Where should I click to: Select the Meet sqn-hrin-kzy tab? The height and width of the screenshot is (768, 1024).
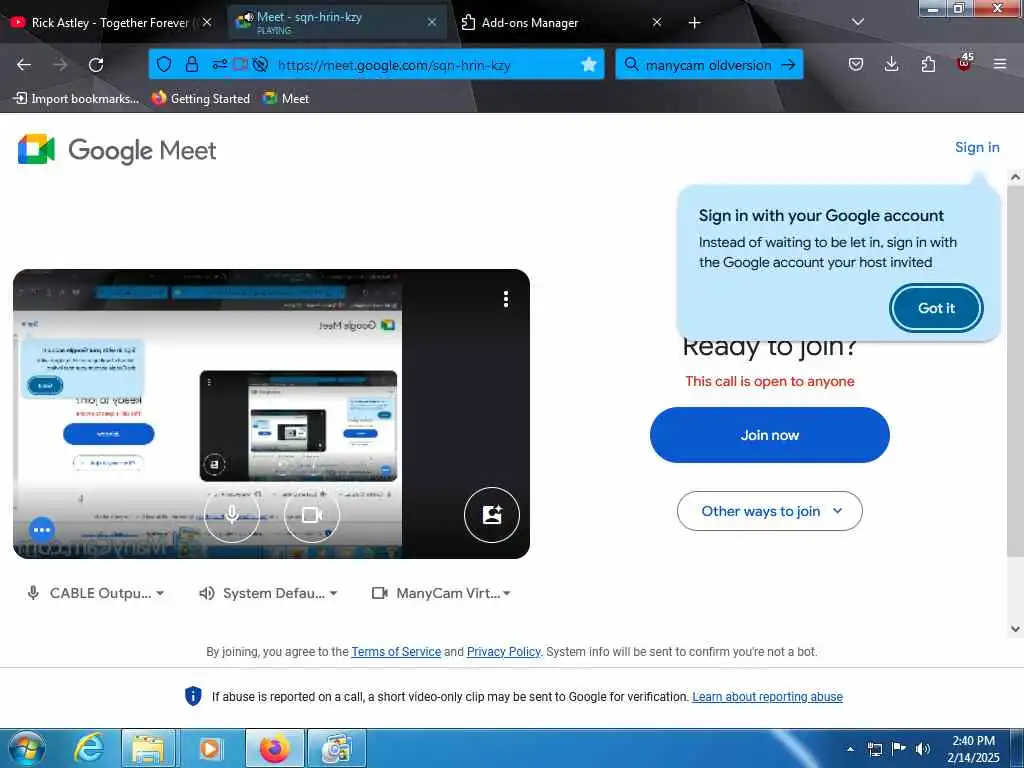pos(337,22)
